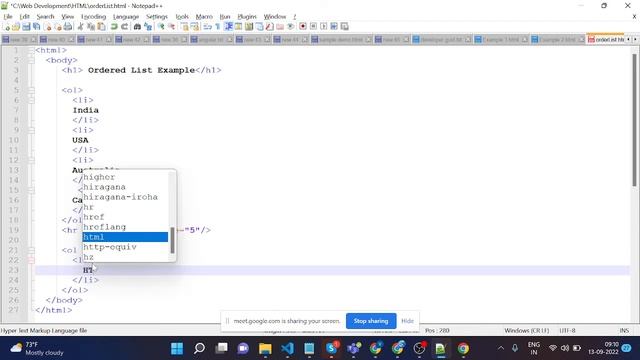Open the Language menu
The image size is (640, 360).
(126, 17)
